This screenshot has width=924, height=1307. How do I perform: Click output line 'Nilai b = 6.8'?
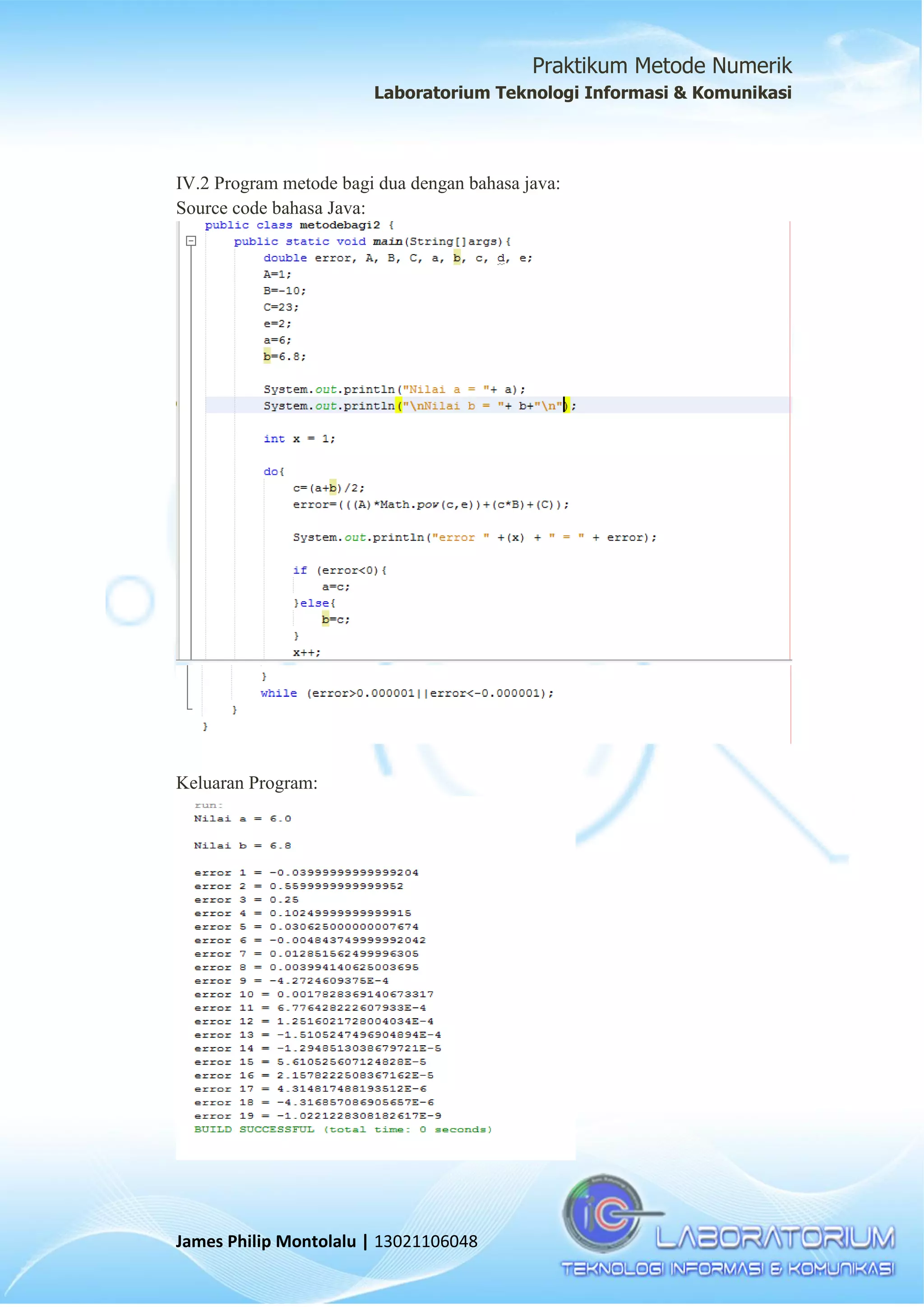(x=242, y=846)
